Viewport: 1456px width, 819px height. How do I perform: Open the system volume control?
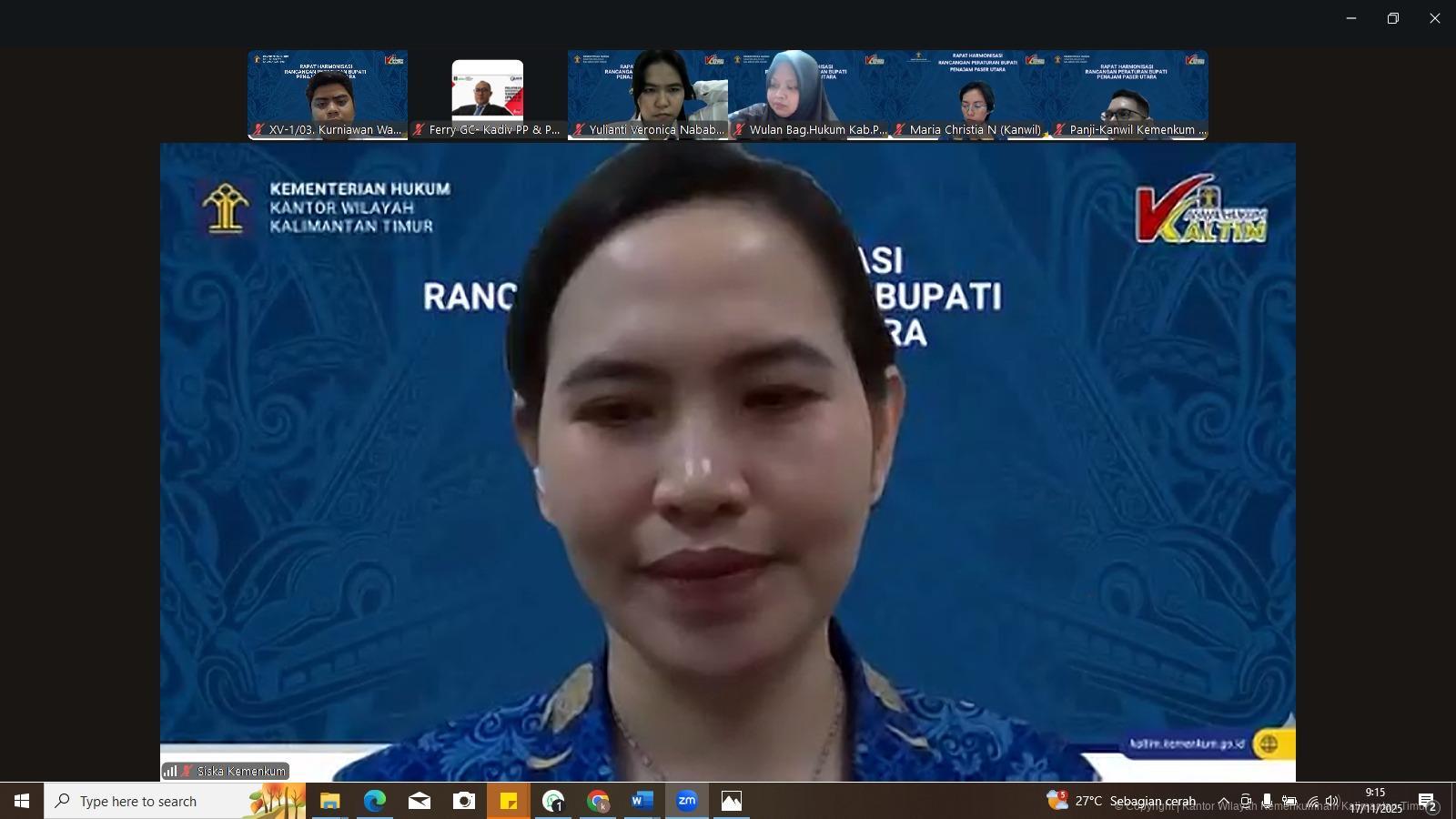point(1332,801)
